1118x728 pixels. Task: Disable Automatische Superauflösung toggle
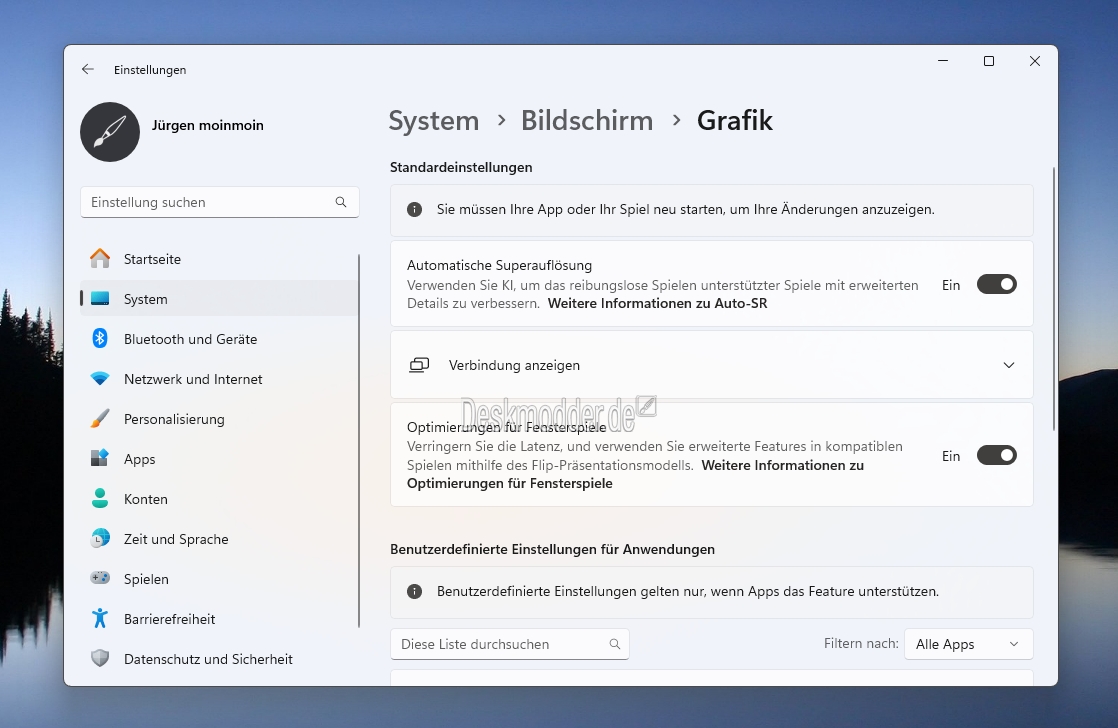(996, 285)
